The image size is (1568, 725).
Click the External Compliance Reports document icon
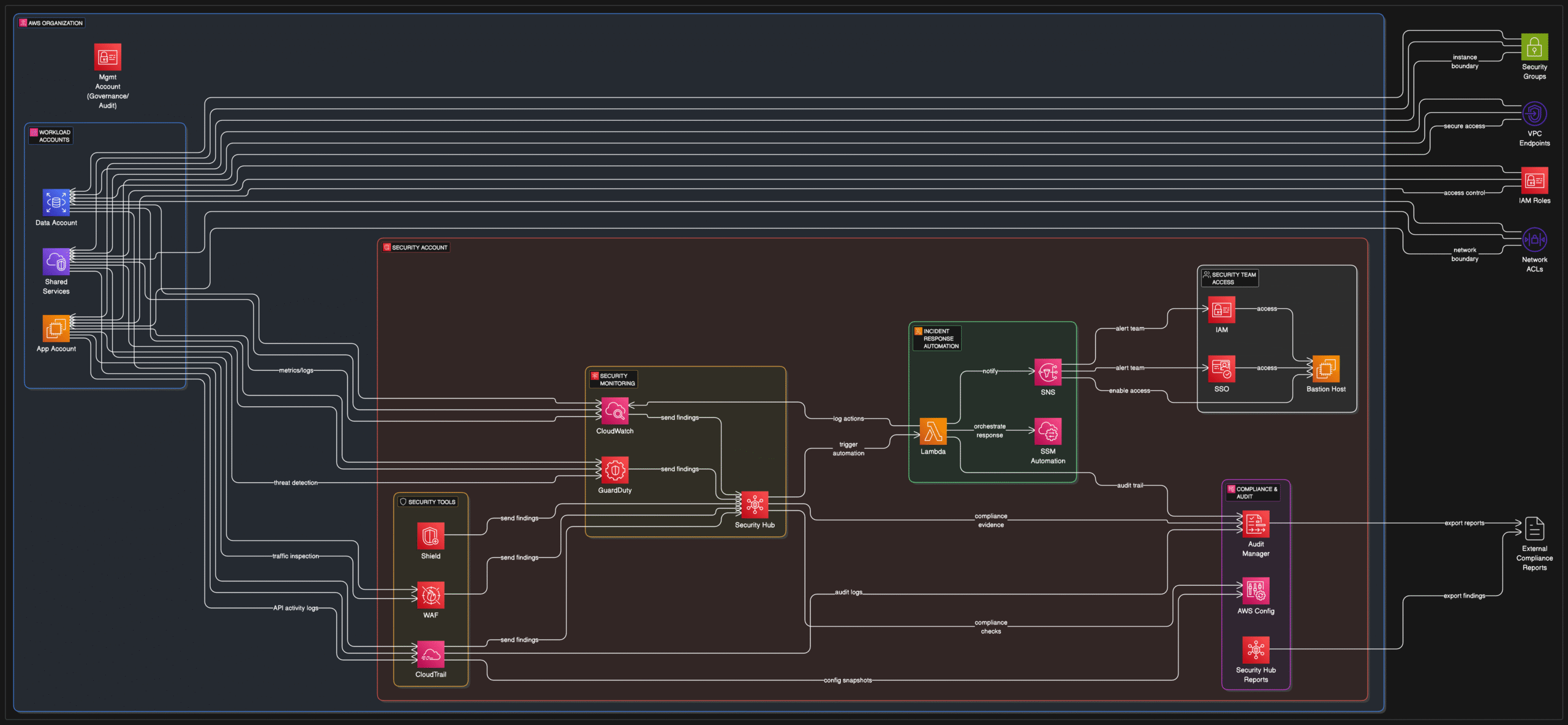point(1534,529)
